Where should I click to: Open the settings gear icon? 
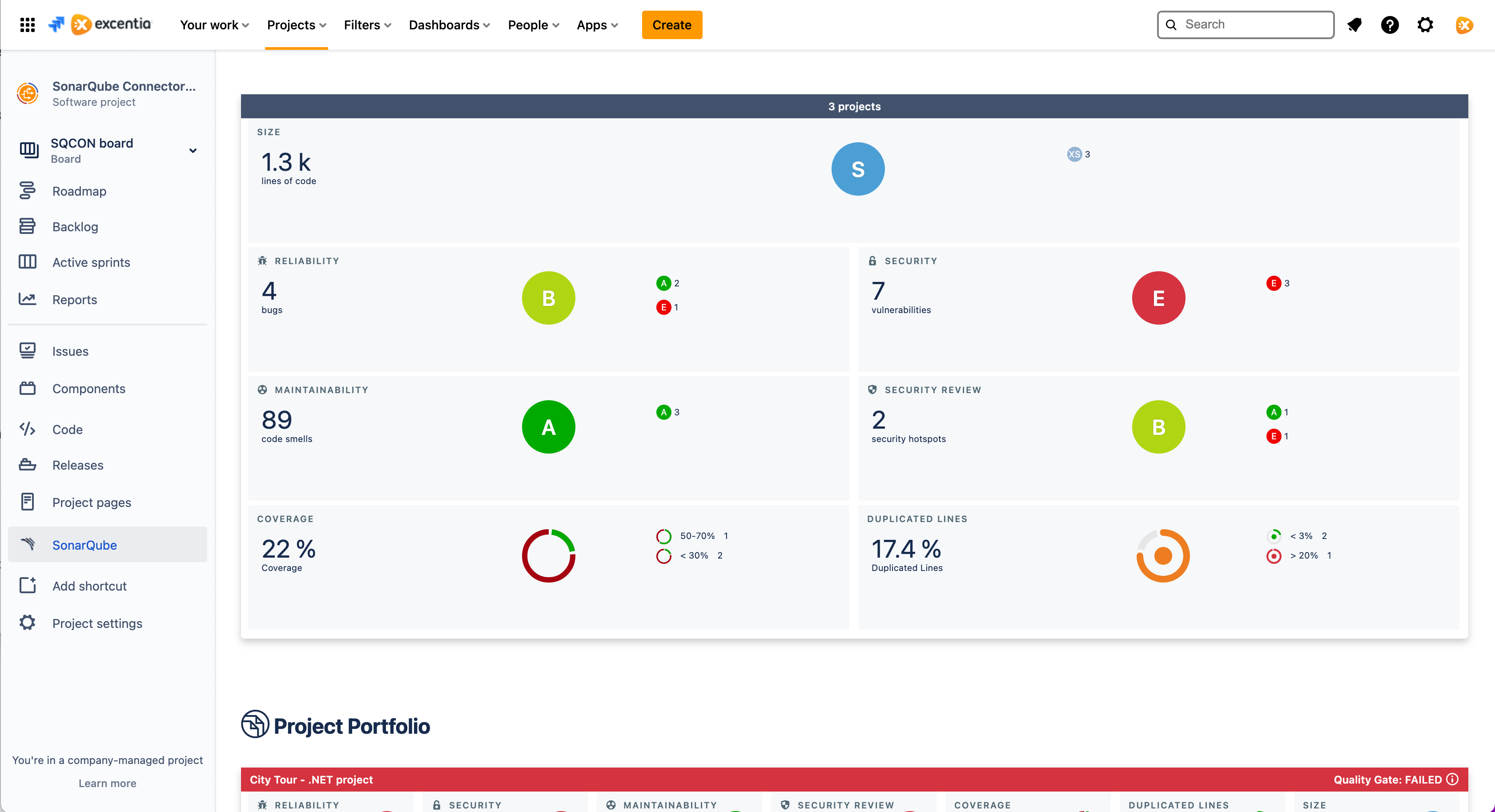[x=1425, y=24]
